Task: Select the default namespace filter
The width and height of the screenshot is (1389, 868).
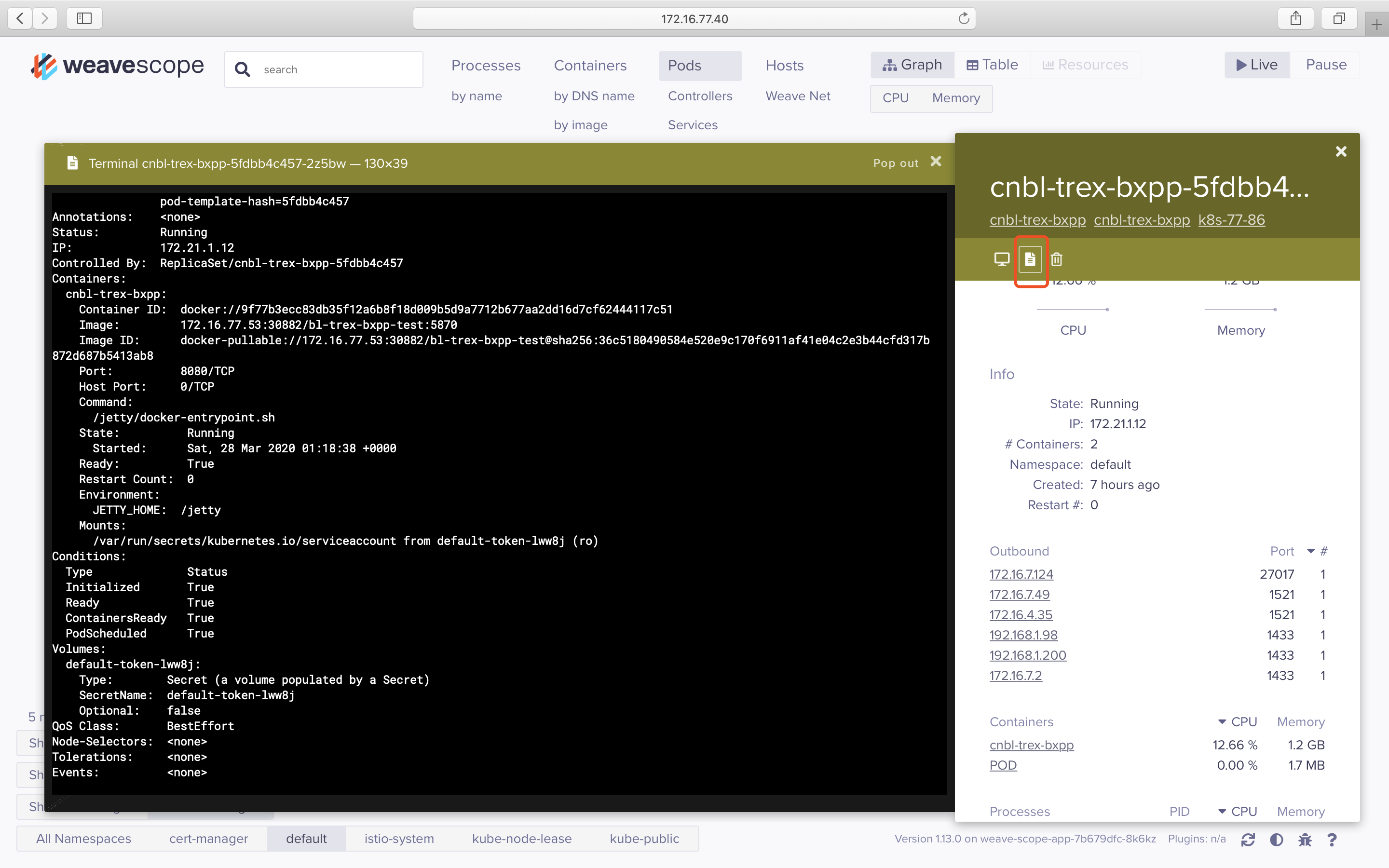Action: tap(307, 839)
